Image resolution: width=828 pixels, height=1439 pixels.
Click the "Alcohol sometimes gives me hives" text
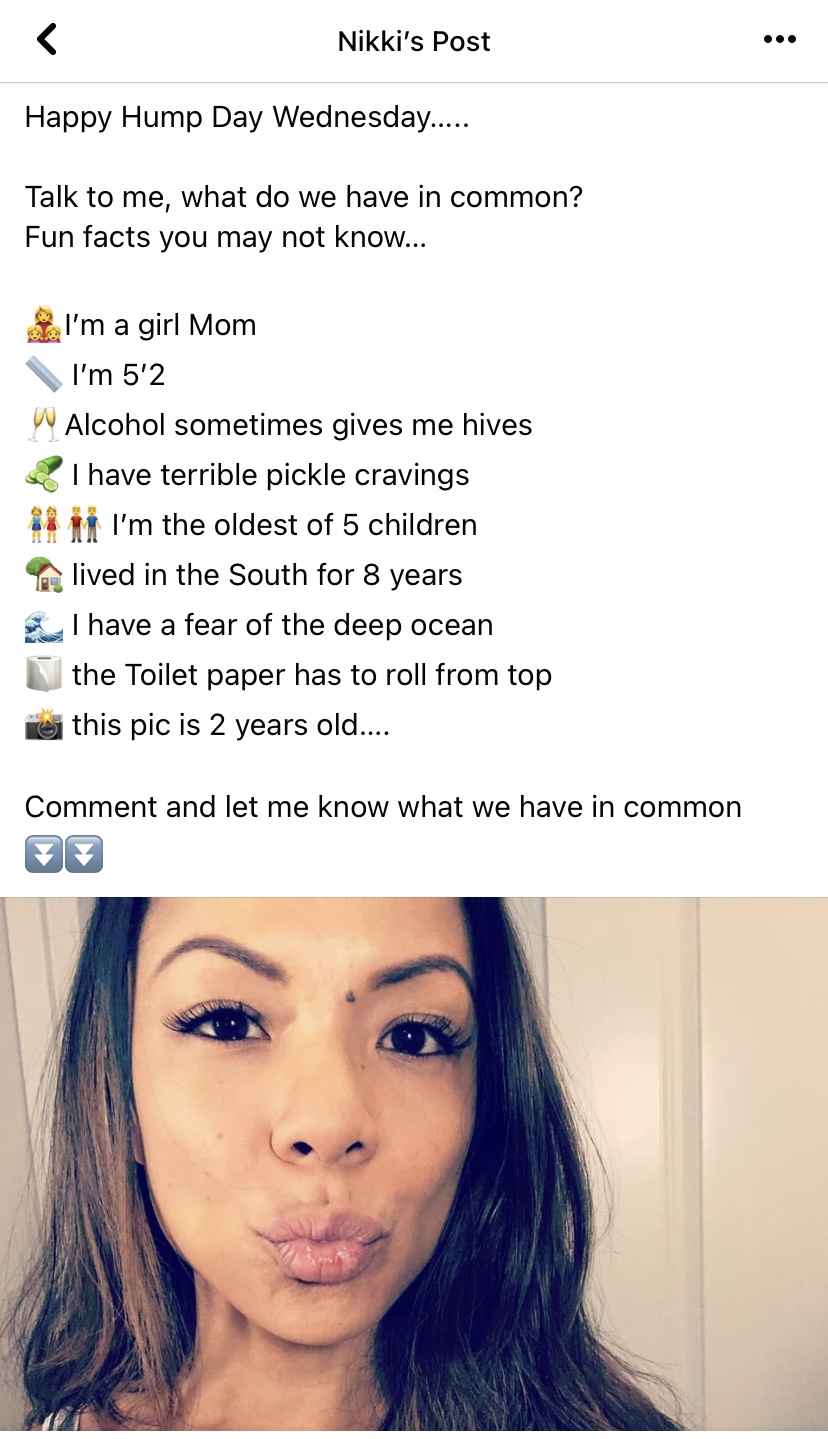click(298, 425)
